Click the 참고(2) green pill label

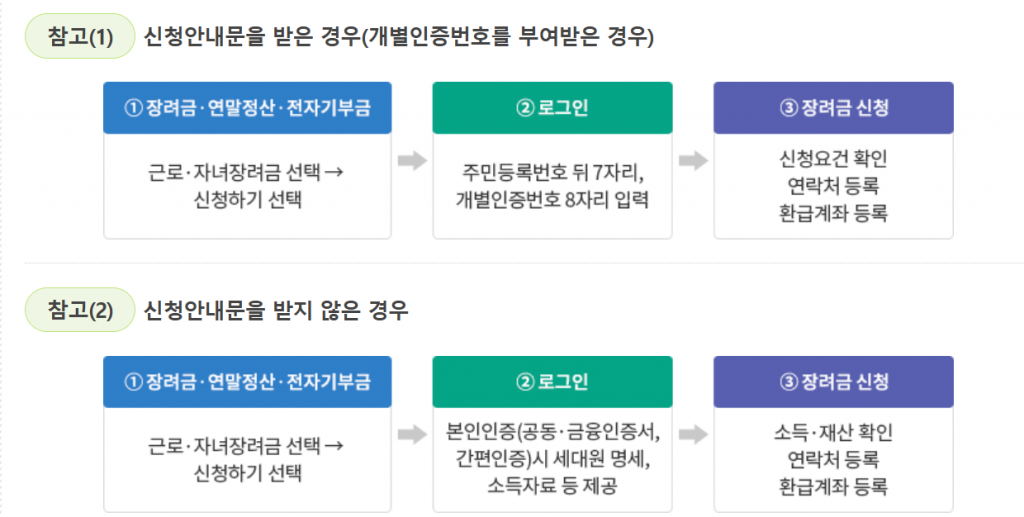click(80, 310)
